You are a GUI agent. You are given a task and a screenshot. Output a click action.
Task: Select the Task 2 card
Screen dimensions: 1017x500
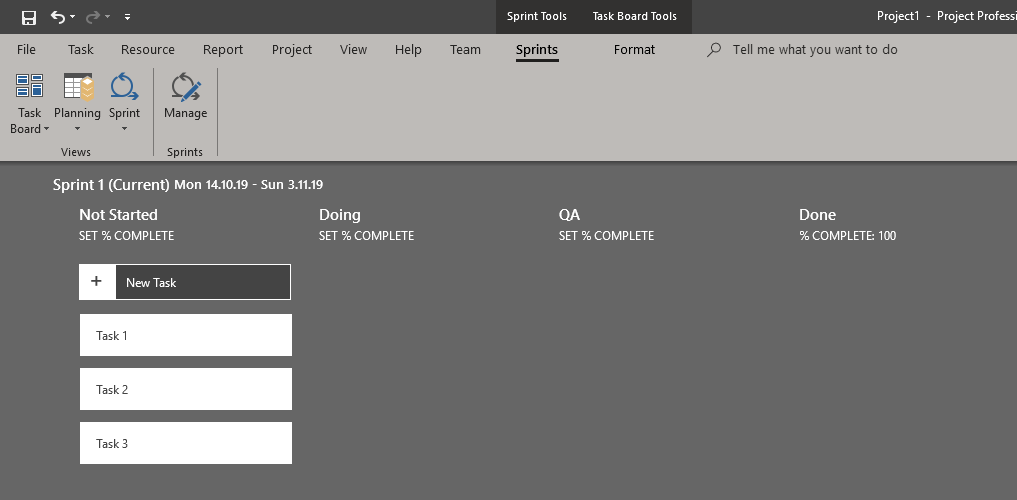pyautogui.click(x=185, y=389)
